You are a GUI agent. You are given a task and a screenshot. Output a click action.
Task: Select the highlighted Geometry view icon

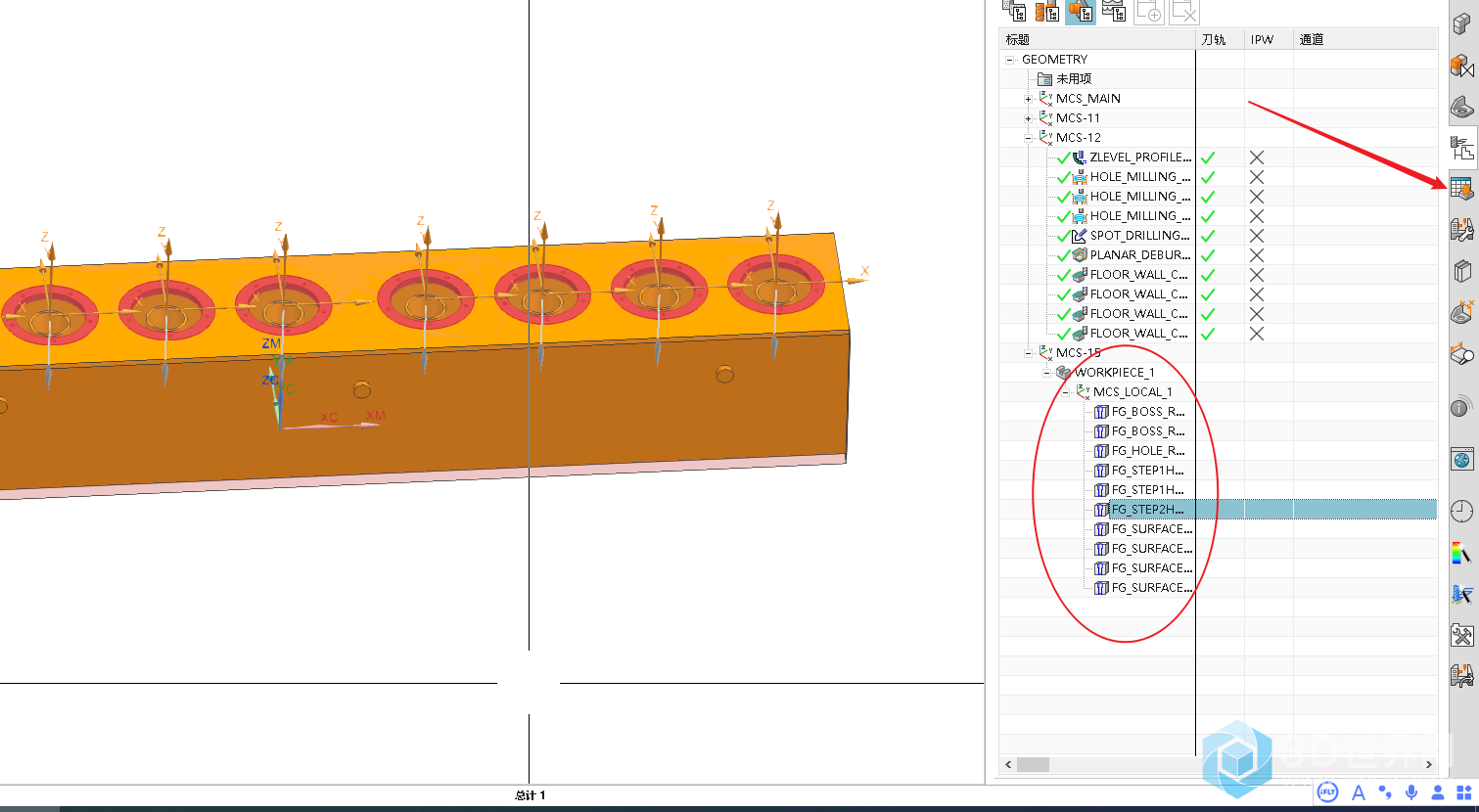1081,11
